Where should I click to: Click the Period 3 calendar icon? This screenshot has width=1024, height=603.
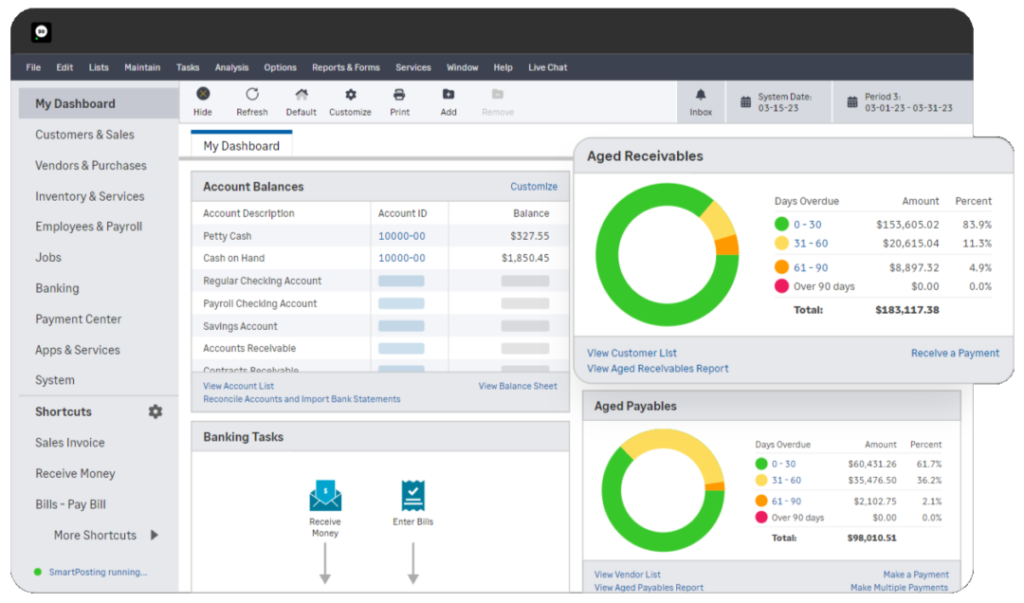(x=852, y=102)
